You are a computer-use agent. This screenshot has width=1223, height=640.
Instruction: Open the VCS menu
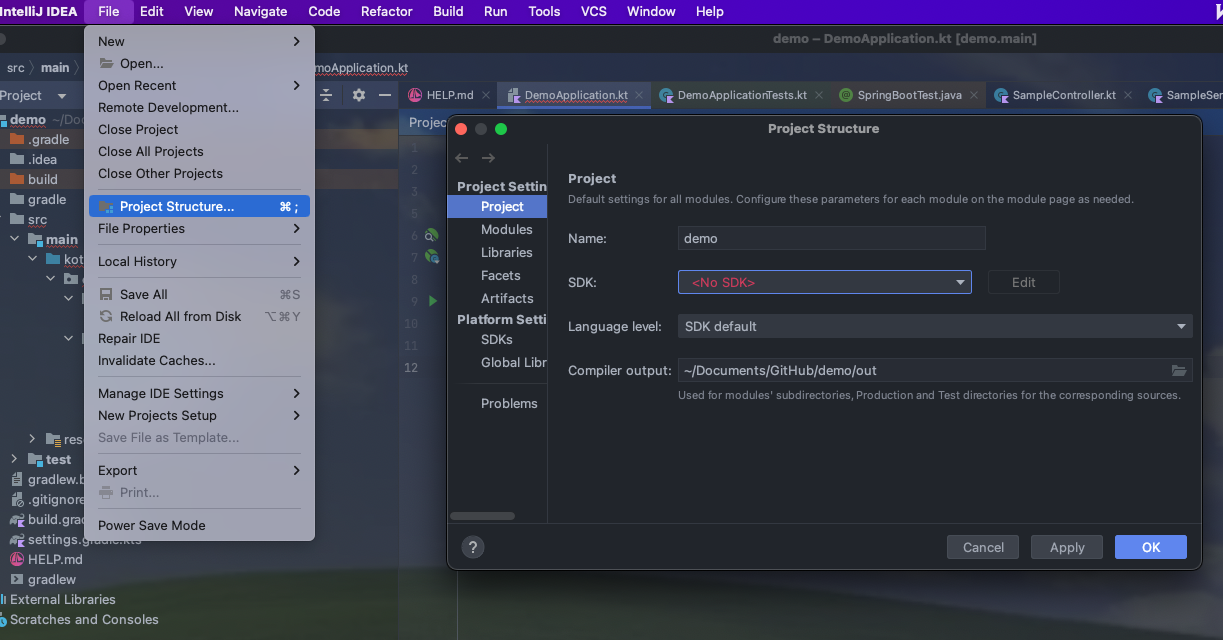[x=594, y=11]
